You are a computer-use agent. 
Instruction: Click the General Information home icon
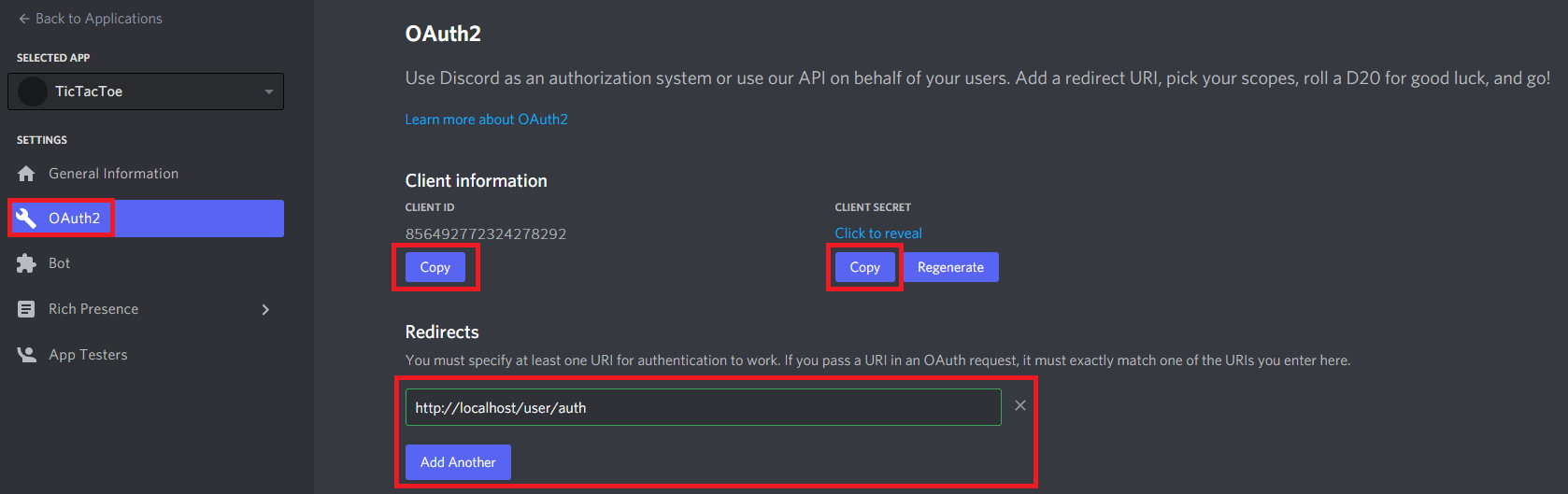coord(26,174)
